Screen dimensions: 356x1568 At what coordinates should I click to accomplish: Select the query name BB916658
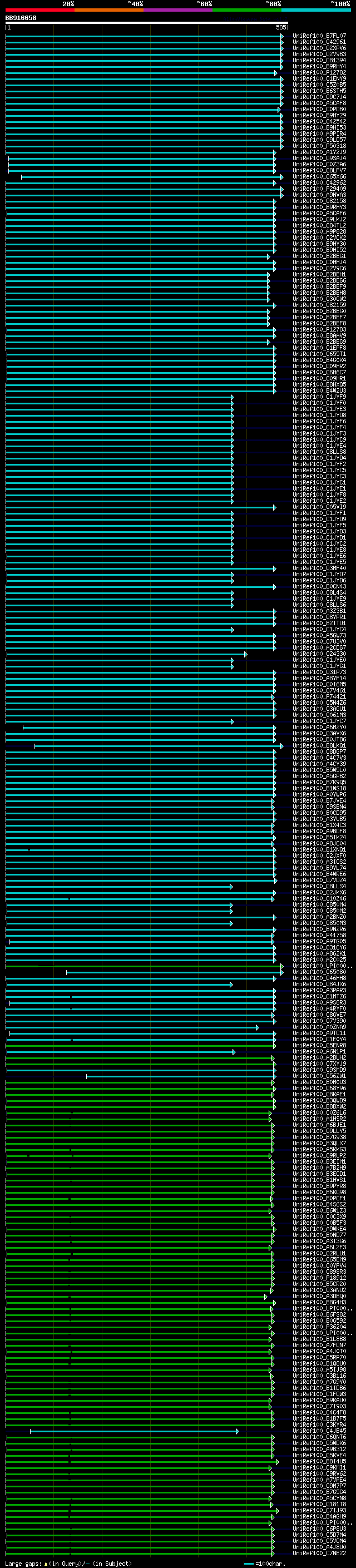[x=21, y=18]
